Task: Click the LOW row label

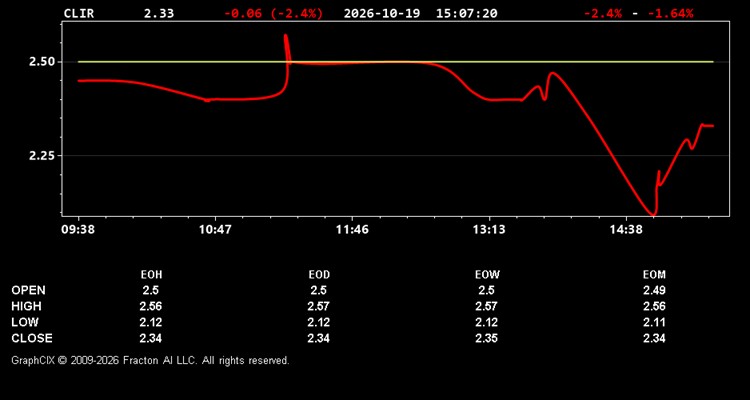Action: (x=25, y=322)
